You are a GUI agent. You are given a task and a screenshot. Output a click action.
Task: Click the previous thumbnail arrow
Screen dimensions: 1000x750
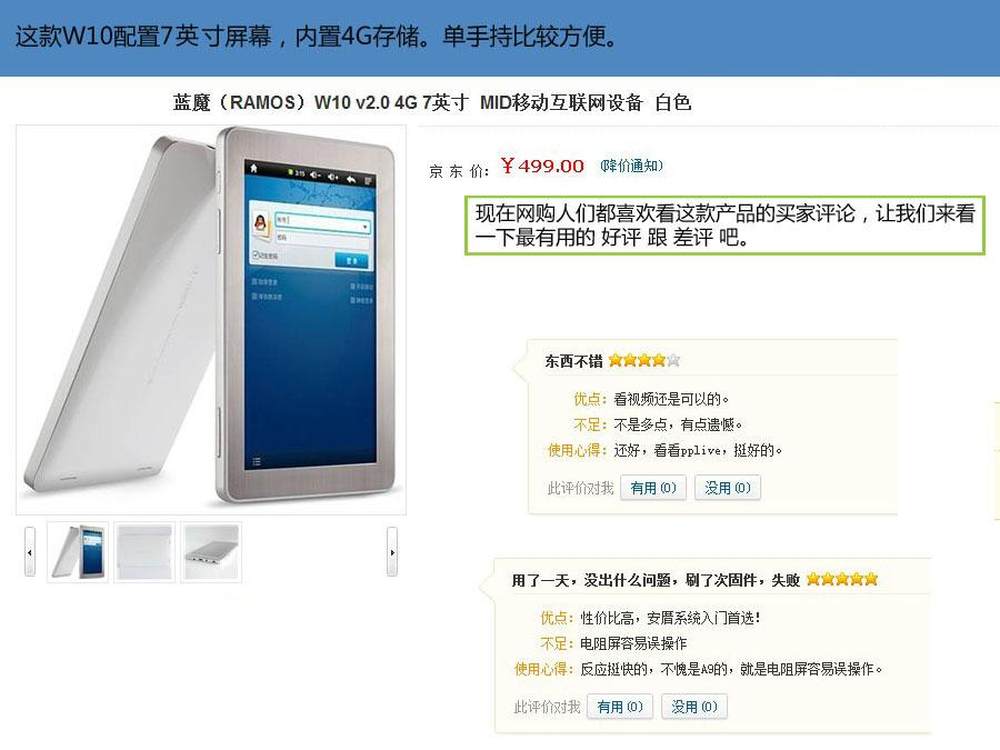30,552
